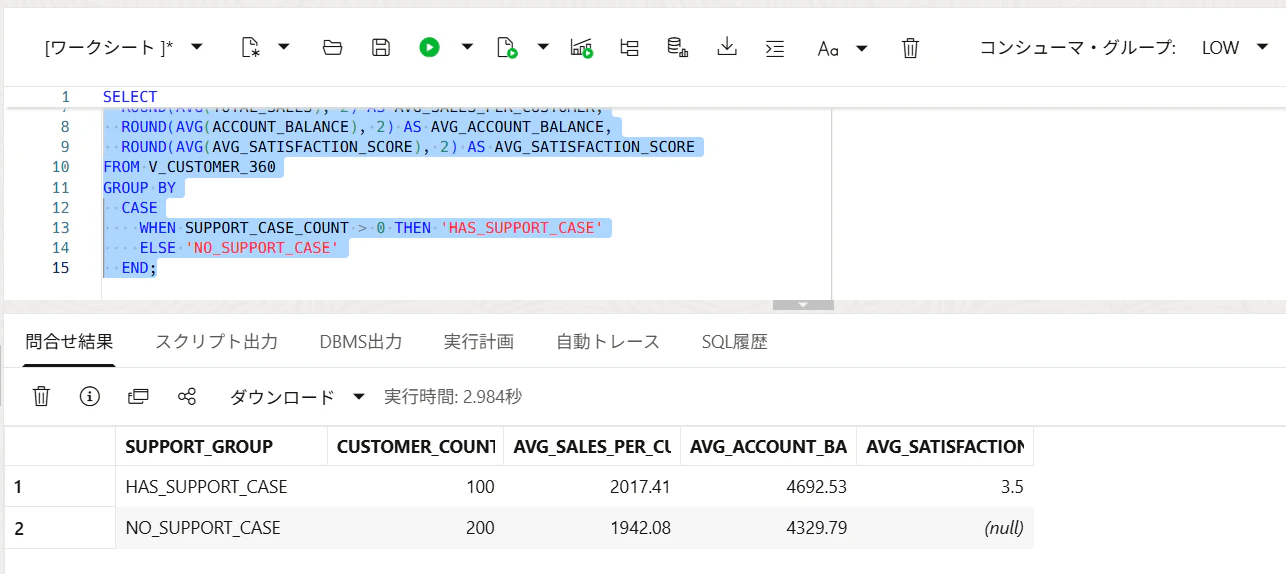Select the customer count cell 100

(415, 487)
